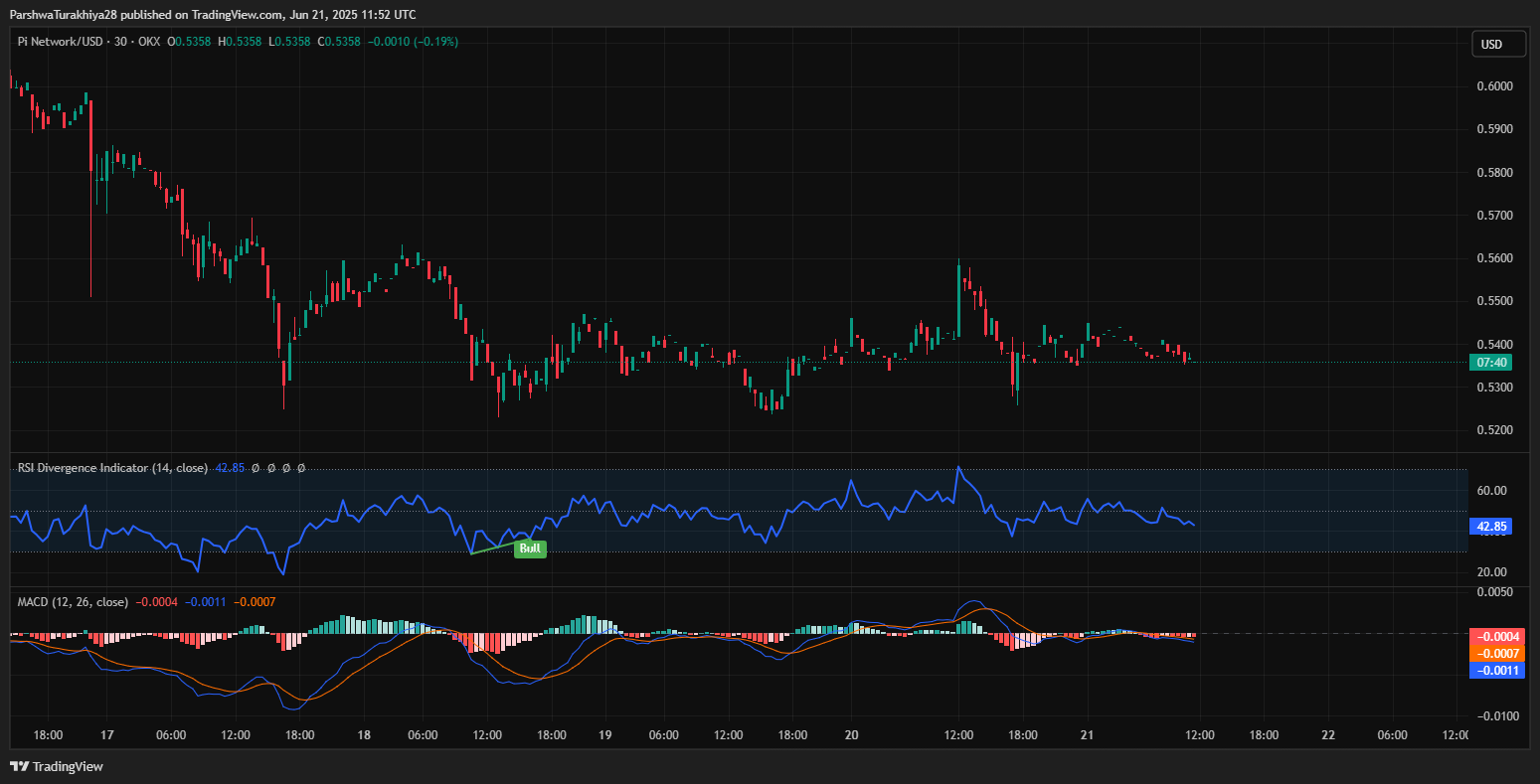Click the open price O0.5358 in legend

pyautogui.click(x=189, y=42)
